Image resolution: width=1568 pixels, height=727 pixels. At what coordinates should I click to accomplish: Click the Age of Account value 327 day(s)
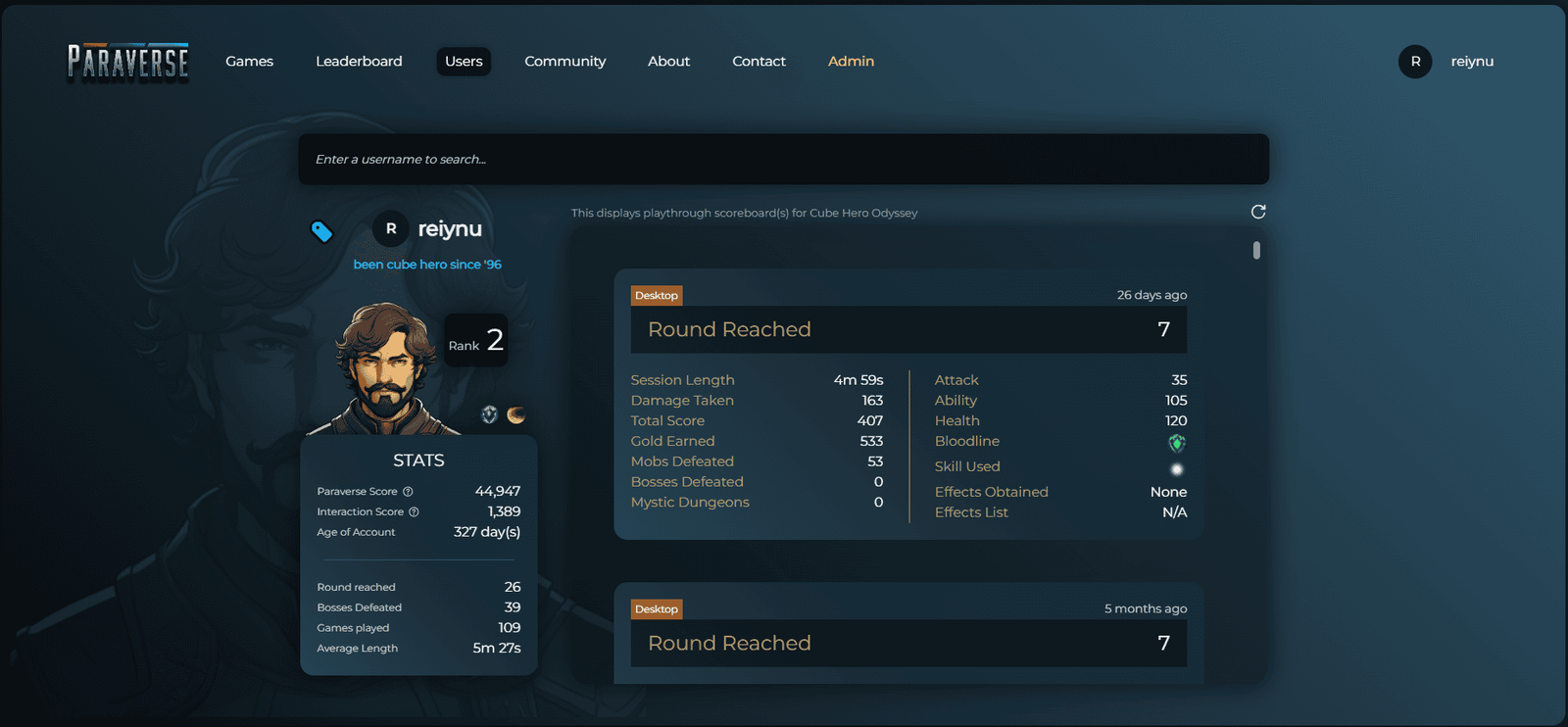(487, 532)
